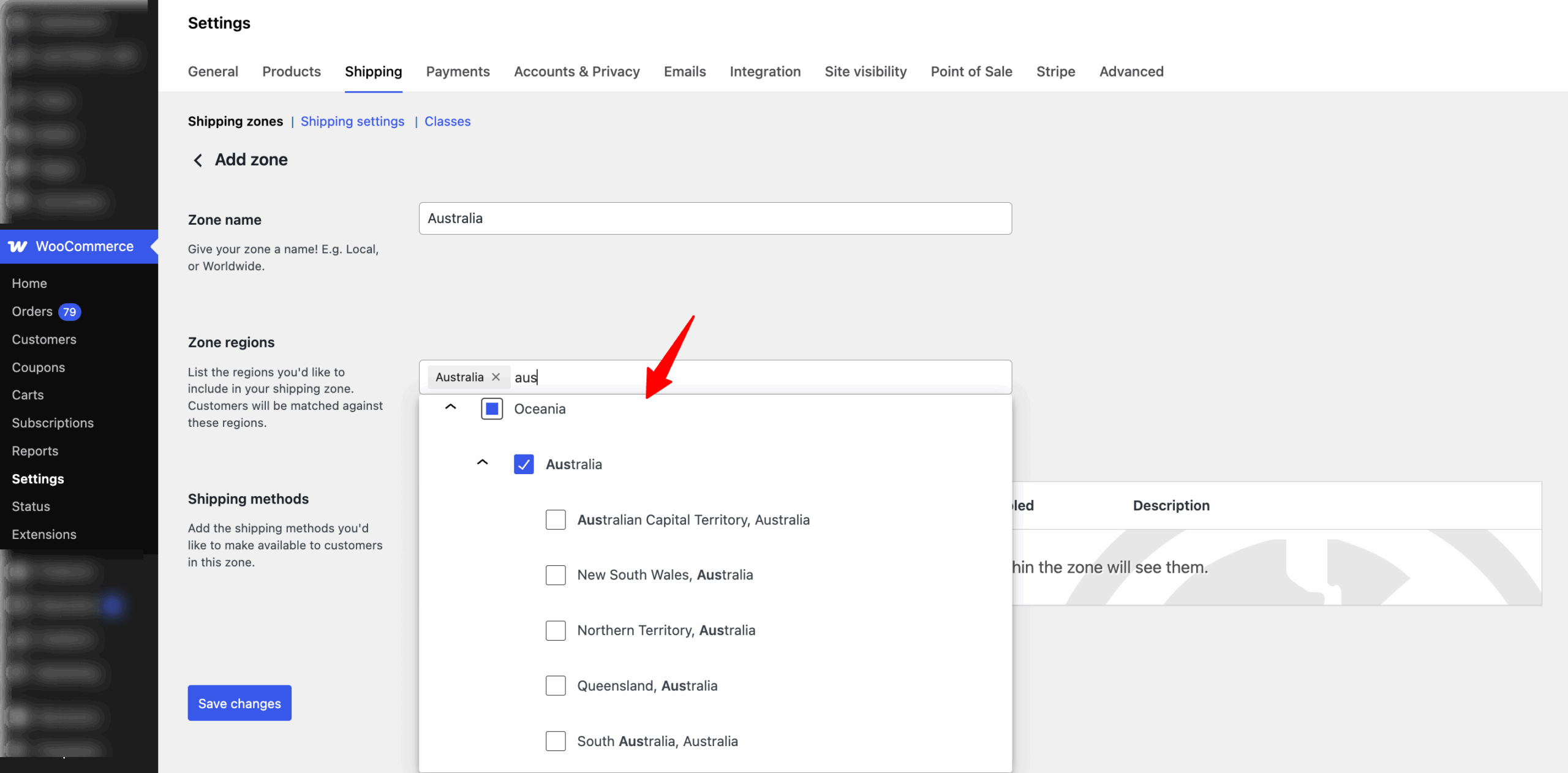
Task: Collapse the Australia states list
Action: (483, 463)
